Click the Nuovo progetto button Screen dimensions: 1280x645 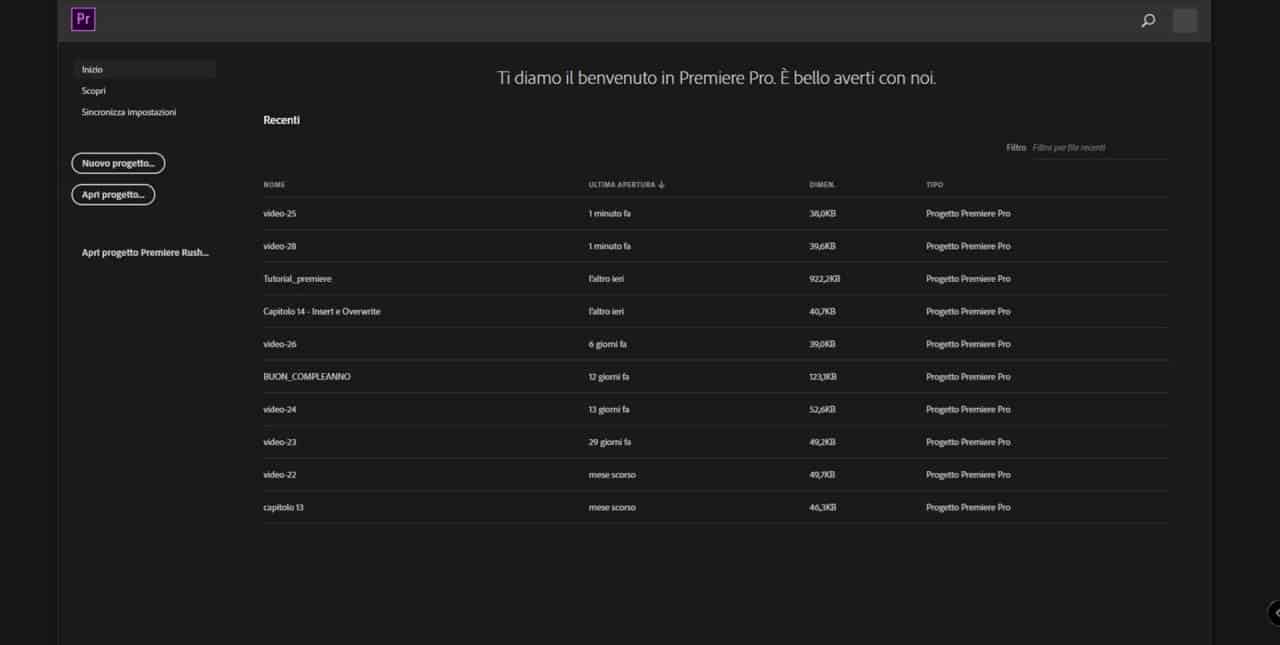click(118, 163)
